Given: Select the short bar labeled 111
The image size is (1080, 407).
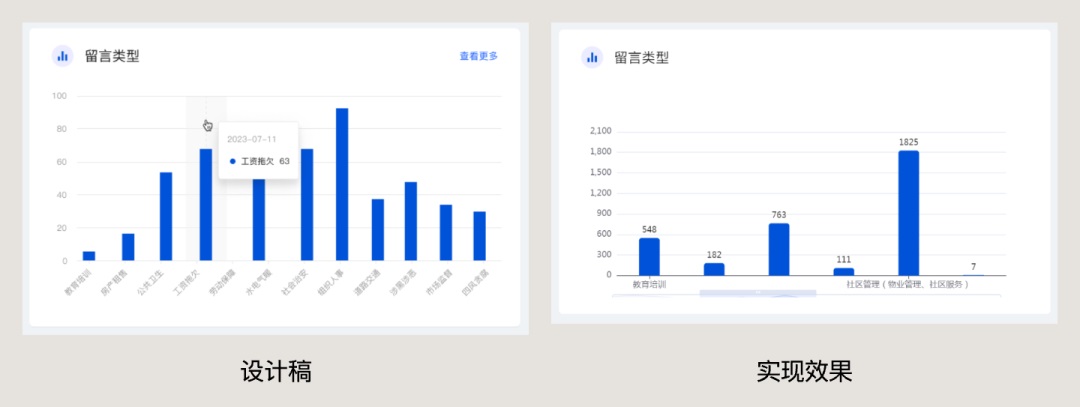Looking at the screenshot, I should click(x=843, y=271).
